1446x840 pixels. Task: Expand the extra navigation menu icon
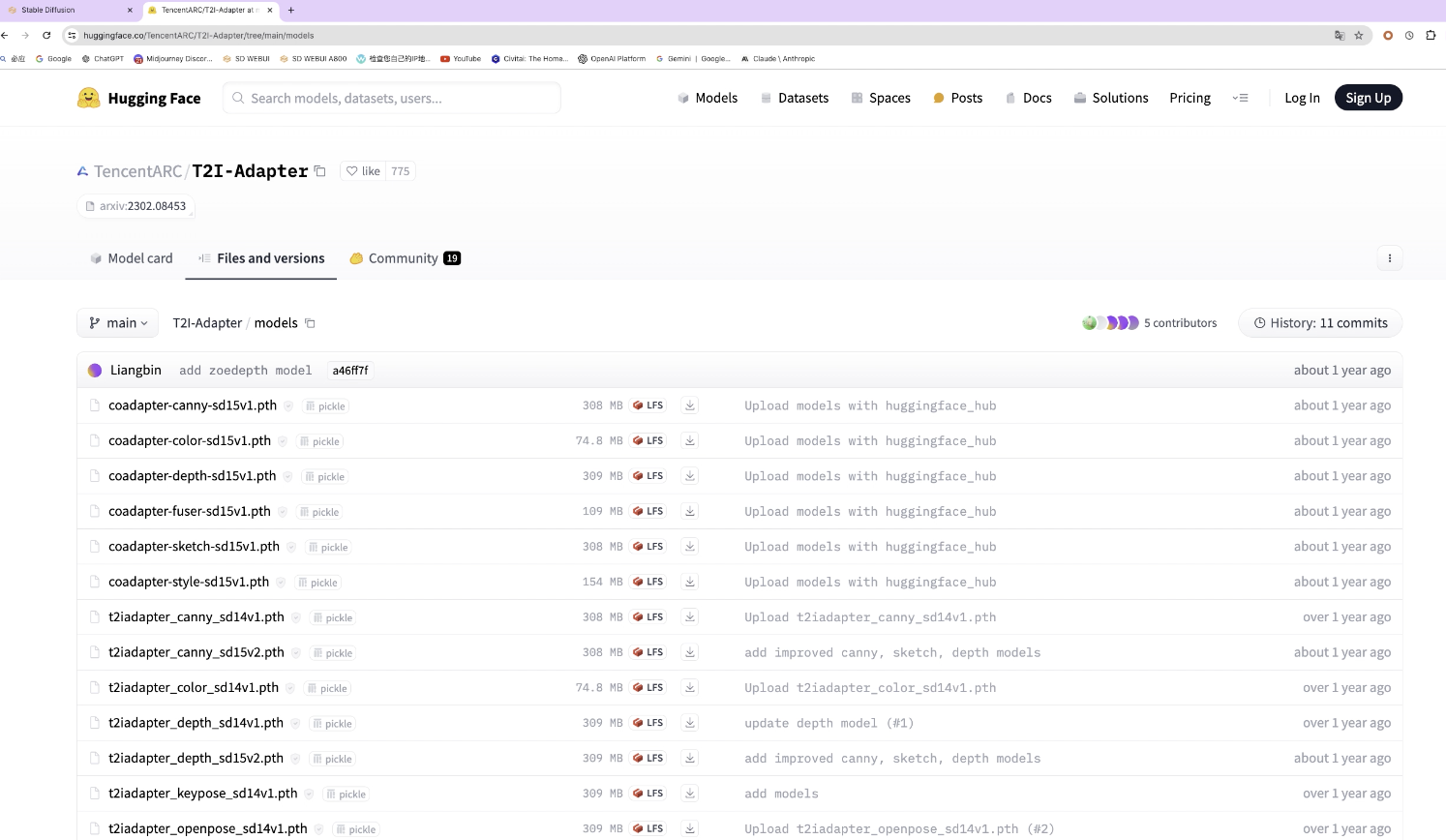coord(1240,98)
